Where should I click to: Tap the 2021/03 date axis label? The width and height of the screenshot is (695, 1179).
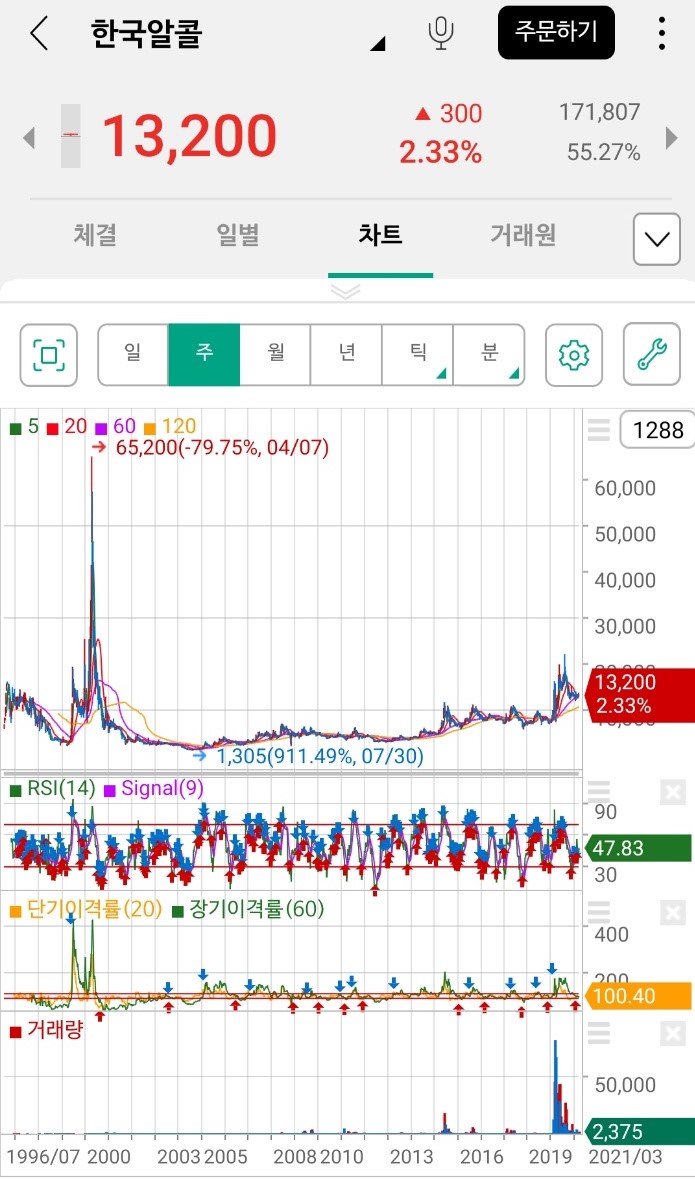(625, 1156)
